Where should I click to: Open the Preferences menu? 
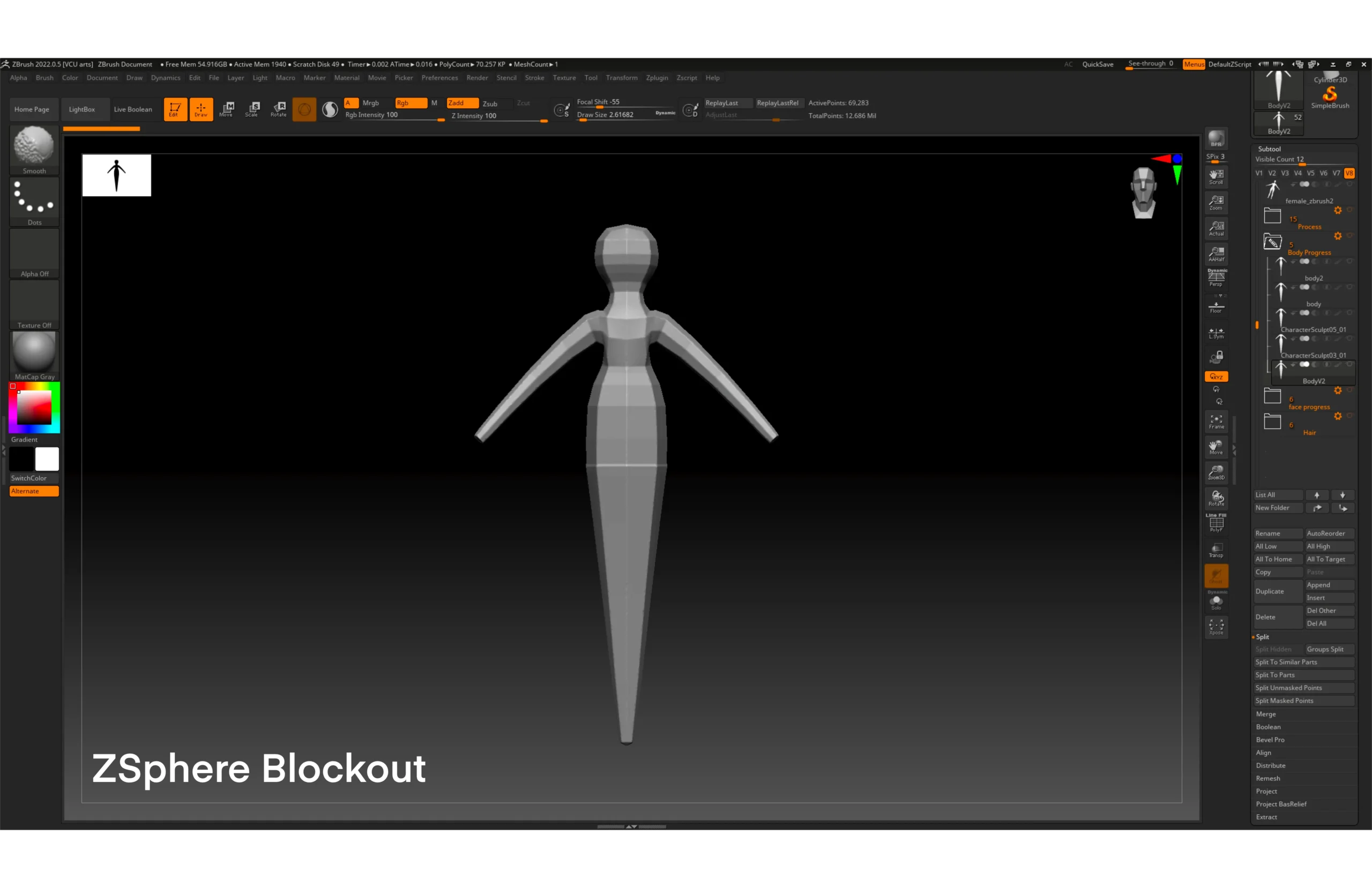[x=439, y=78]
